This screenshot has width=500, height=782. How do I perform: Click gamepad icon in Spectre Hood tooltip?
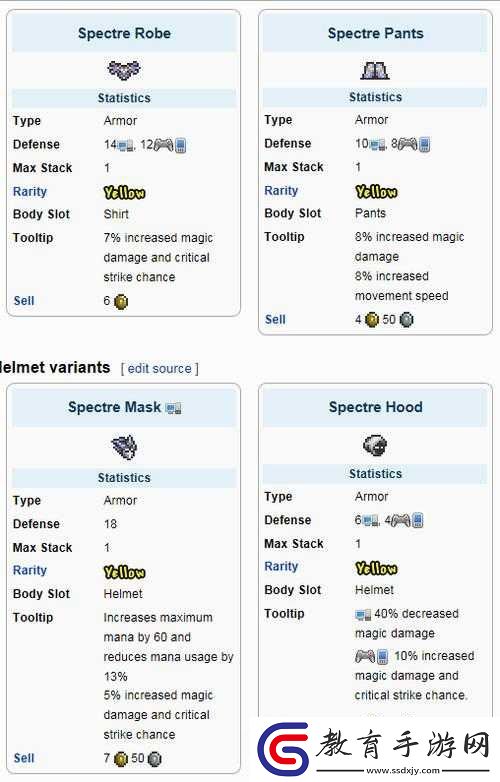(364, 656)
